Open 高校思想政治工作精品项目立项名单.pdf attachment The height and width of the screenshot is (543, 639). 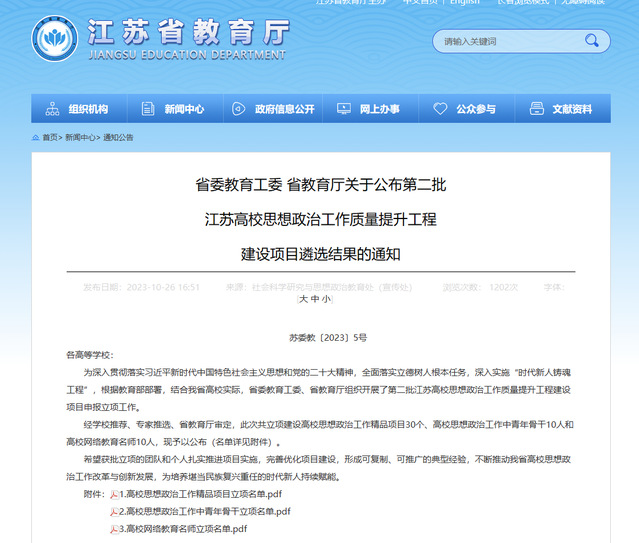[x=201, y=494]
